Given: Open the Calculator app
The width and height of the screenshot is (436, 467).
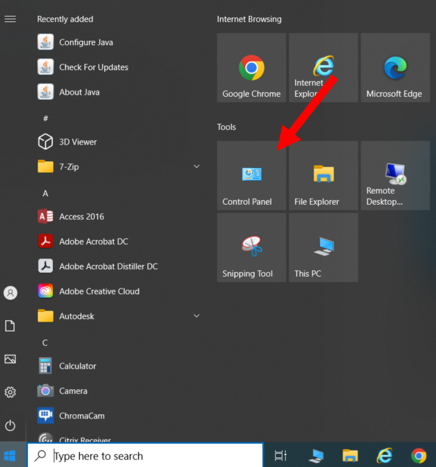Looking at the screenshot, I should click(118, 366).
